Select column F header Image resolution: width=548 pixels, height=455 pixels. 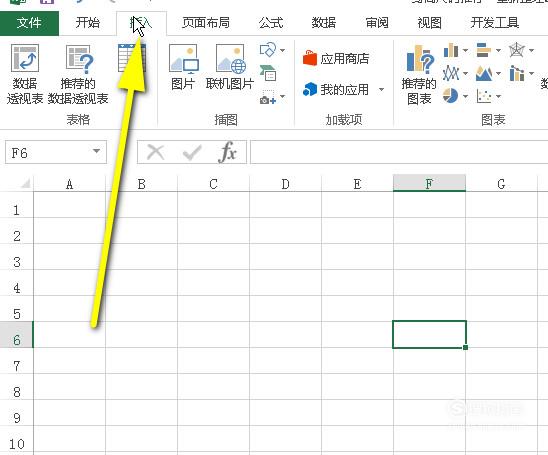(x=429, y=183)
